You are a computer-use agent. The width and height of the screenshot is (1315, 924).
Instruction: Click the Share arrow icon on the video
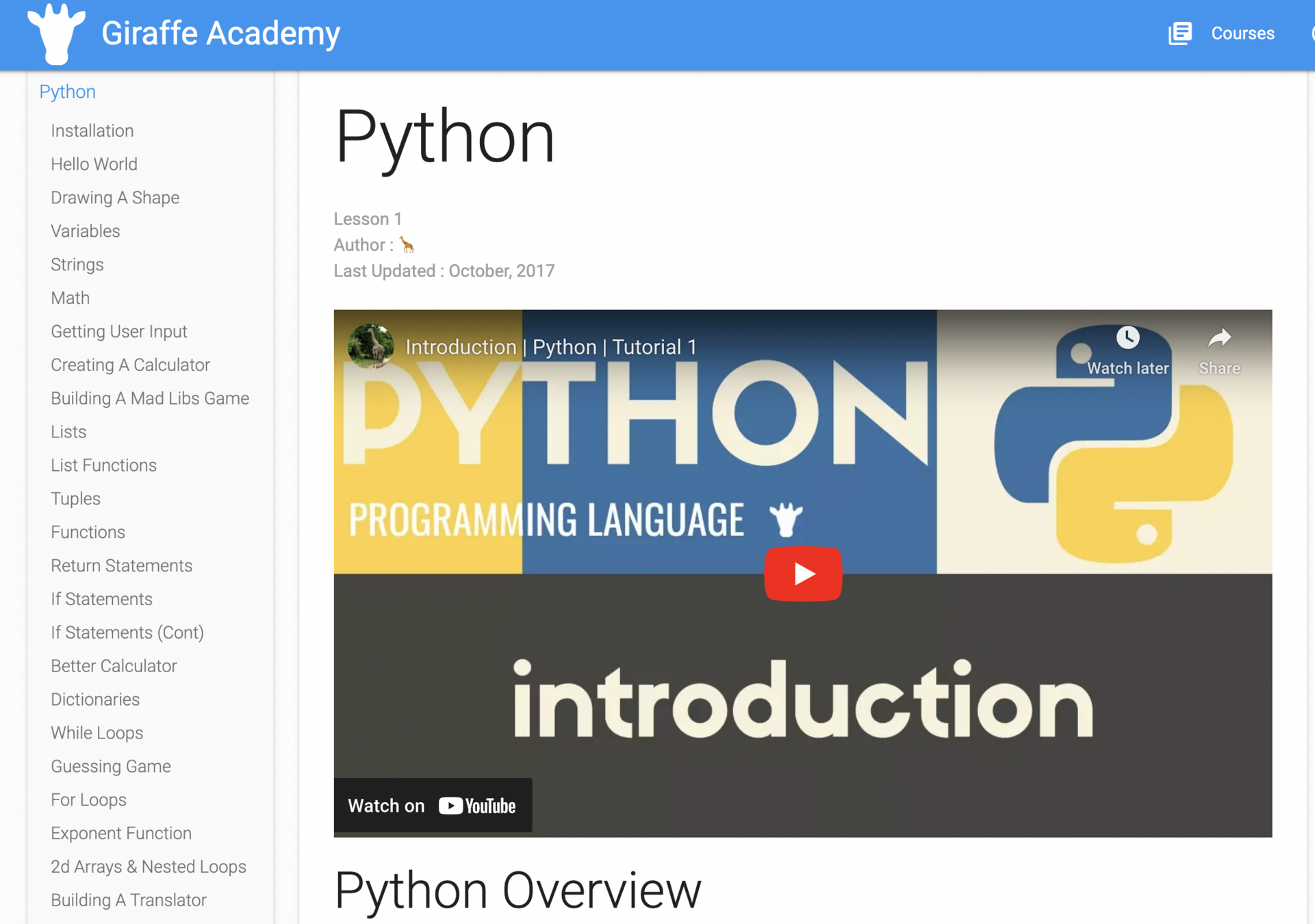1219,337
